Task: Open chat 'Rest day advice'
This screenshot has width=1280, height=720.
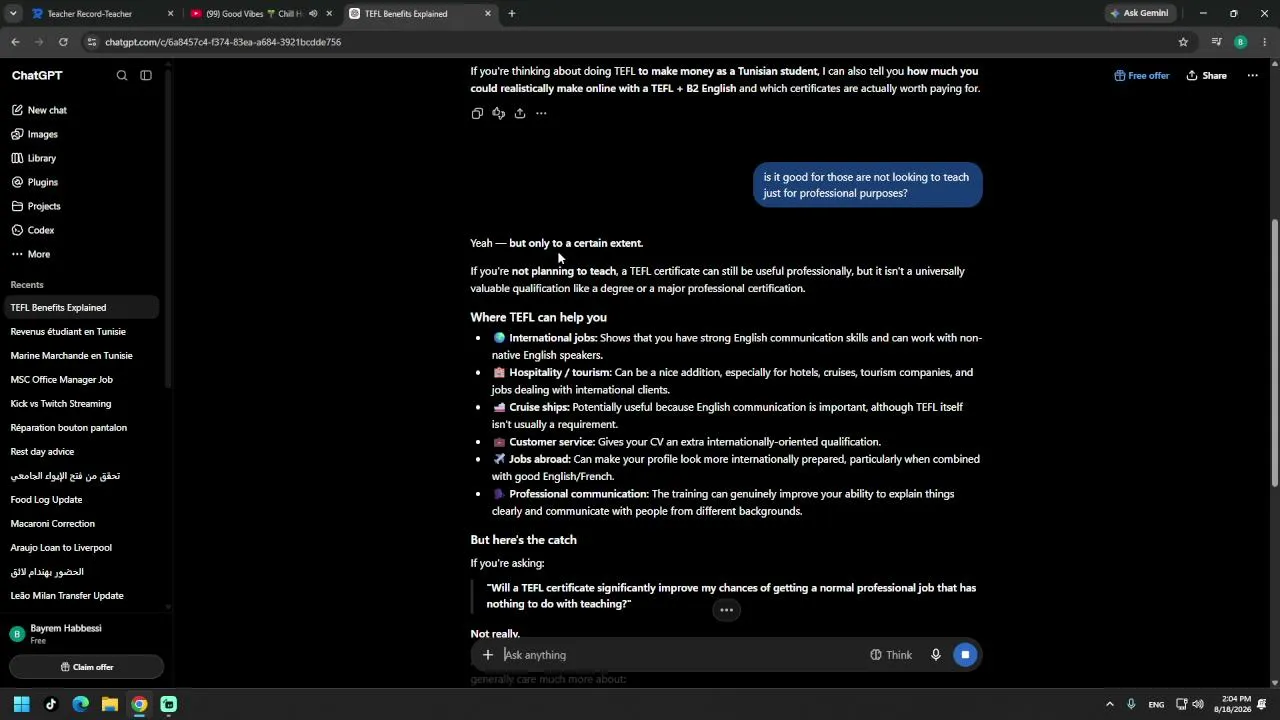Action: point(80,452)
